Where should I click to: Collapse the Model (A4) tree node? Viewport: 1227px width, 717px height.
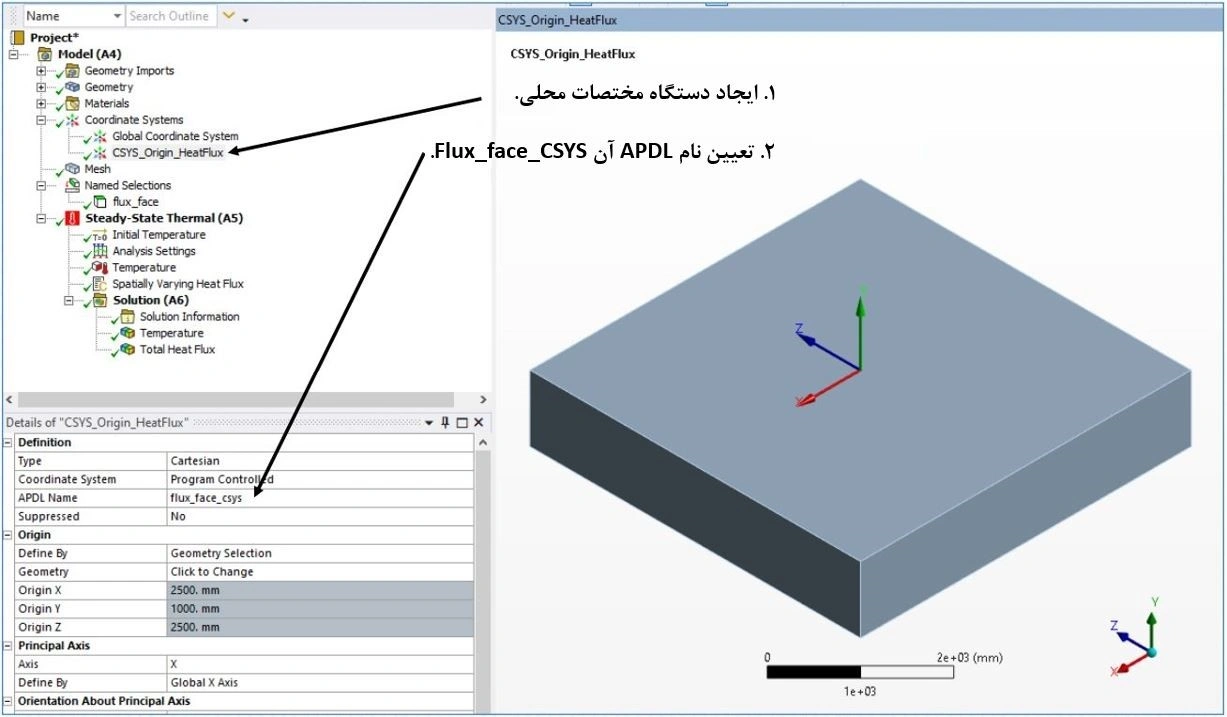14,54
